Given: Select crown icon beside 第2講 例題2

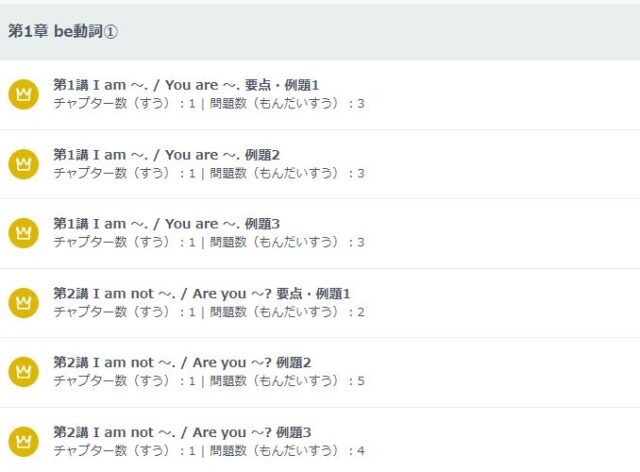Looking at the screenshot, I should [23, 371].
